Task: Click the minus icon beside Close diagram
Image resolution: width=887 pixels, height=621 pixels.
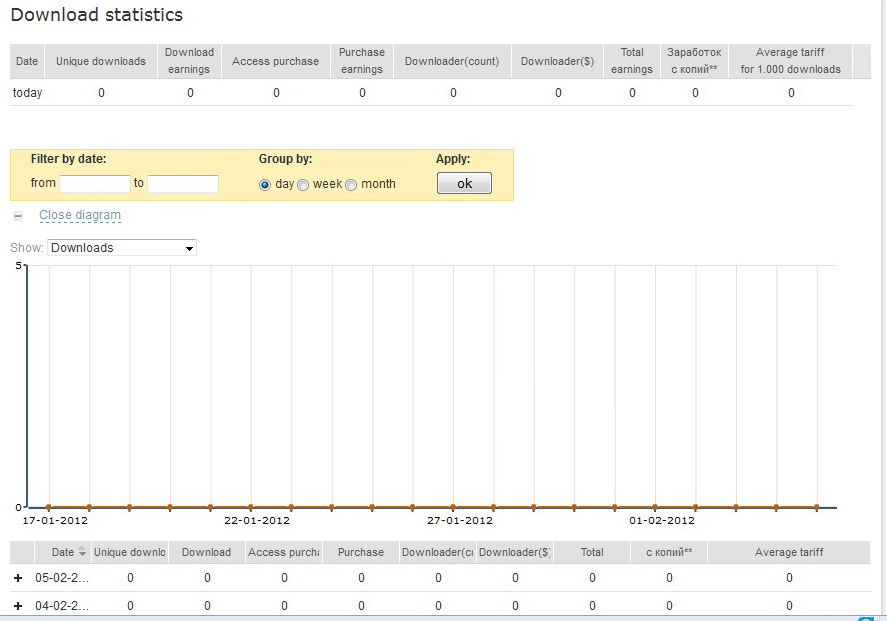Action: [18, 215]
